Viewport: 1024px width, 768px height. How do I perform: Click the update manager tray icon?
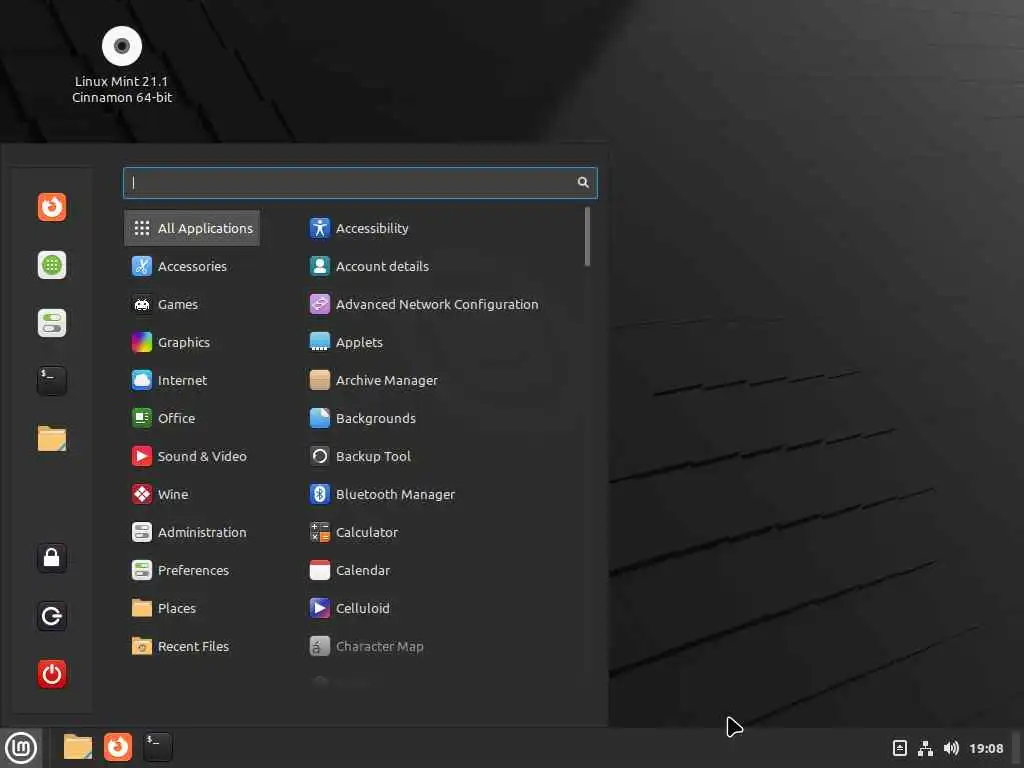pos(900,748)
